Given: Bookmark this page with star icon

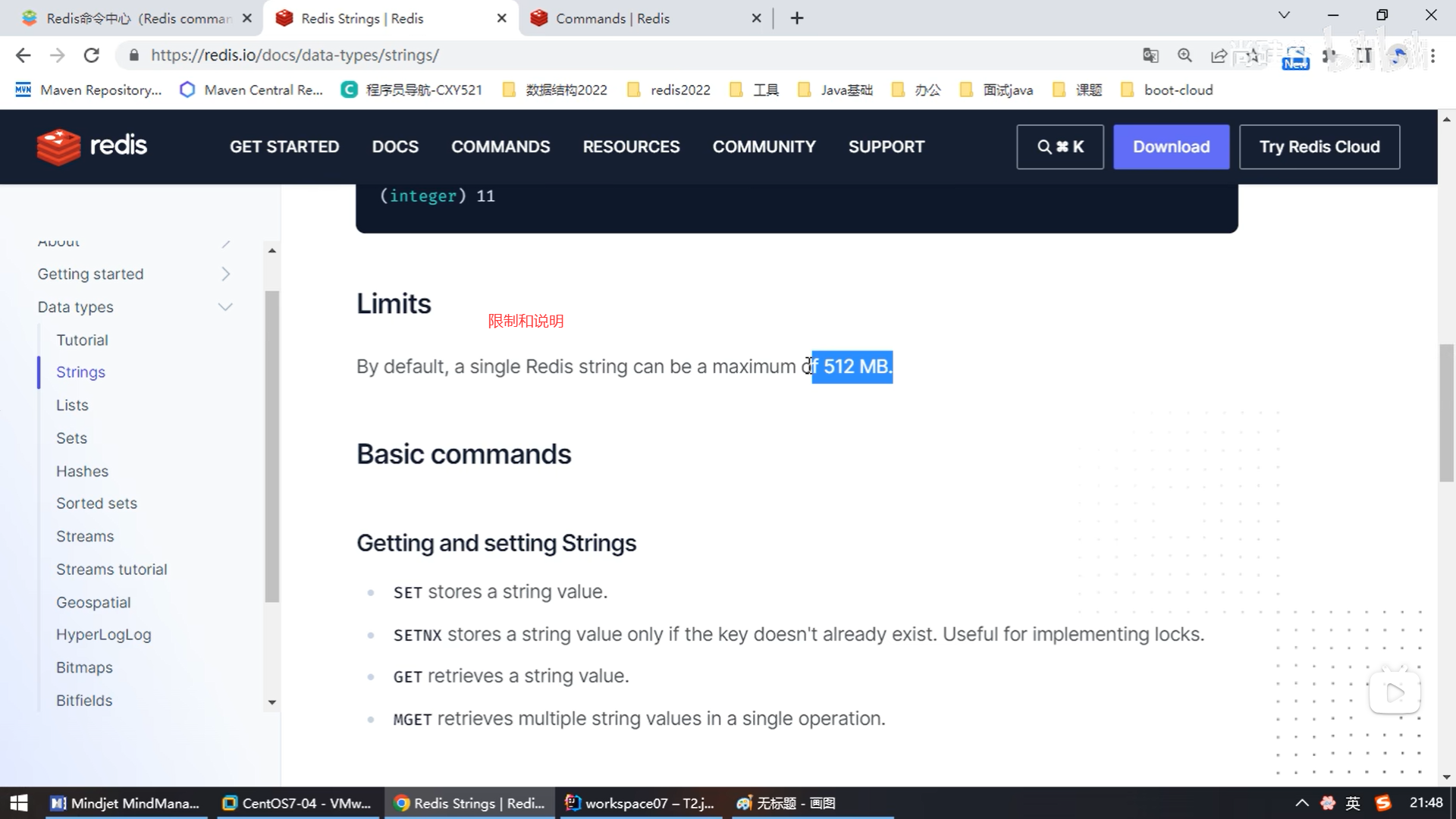Looking at the screenshot, I should 1253,55.
